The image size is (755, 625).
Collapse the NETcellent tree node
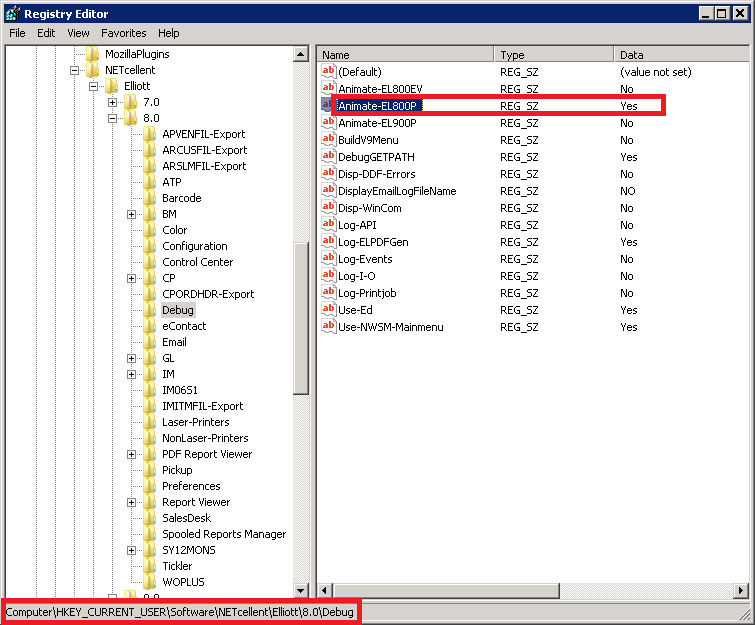point(74,70)
